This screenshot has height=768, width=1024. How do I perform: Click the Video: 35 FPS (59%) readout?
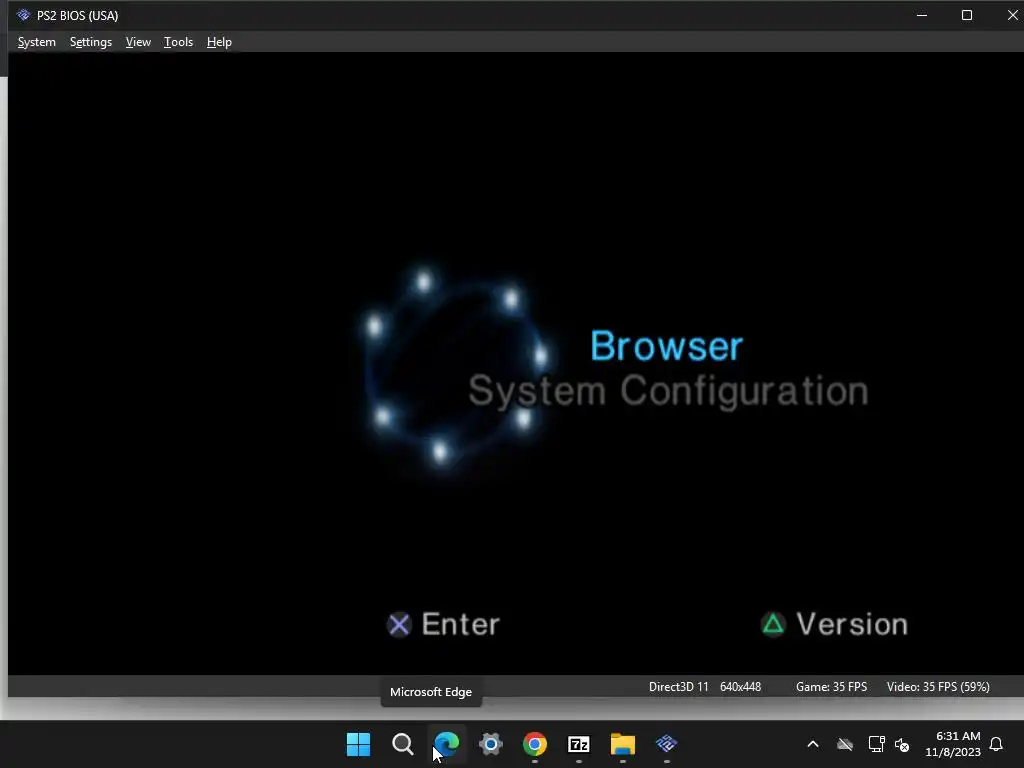(938, 686)
